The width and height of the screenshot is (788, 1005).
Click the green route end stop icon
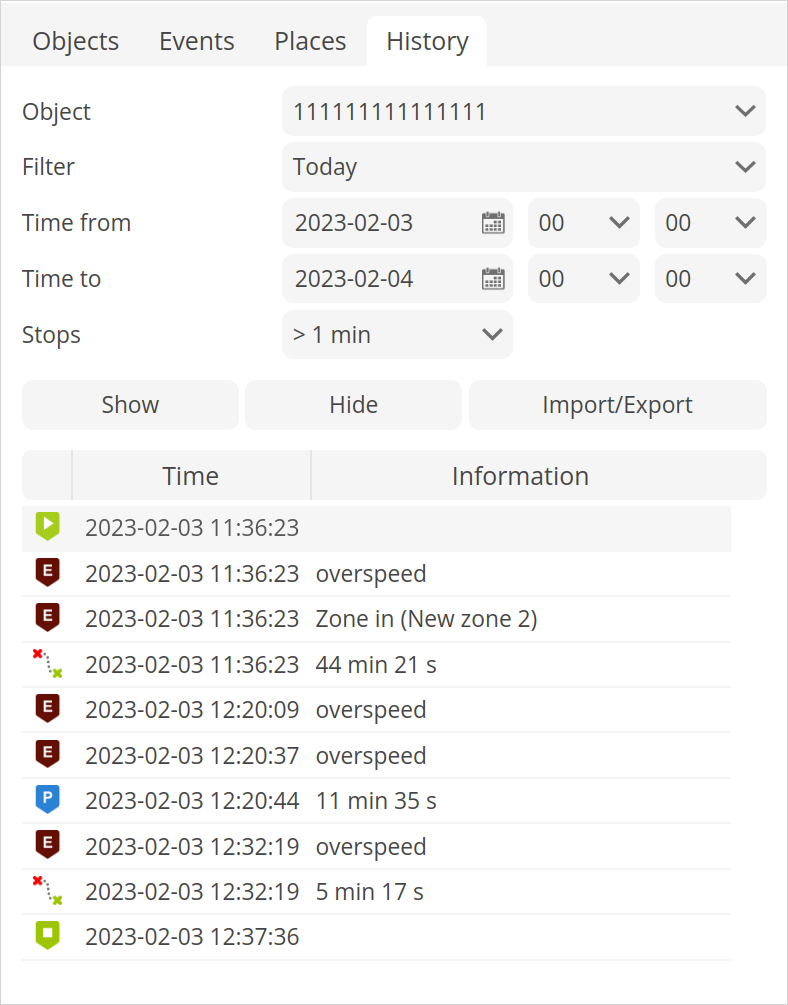[x=47, y=936]
